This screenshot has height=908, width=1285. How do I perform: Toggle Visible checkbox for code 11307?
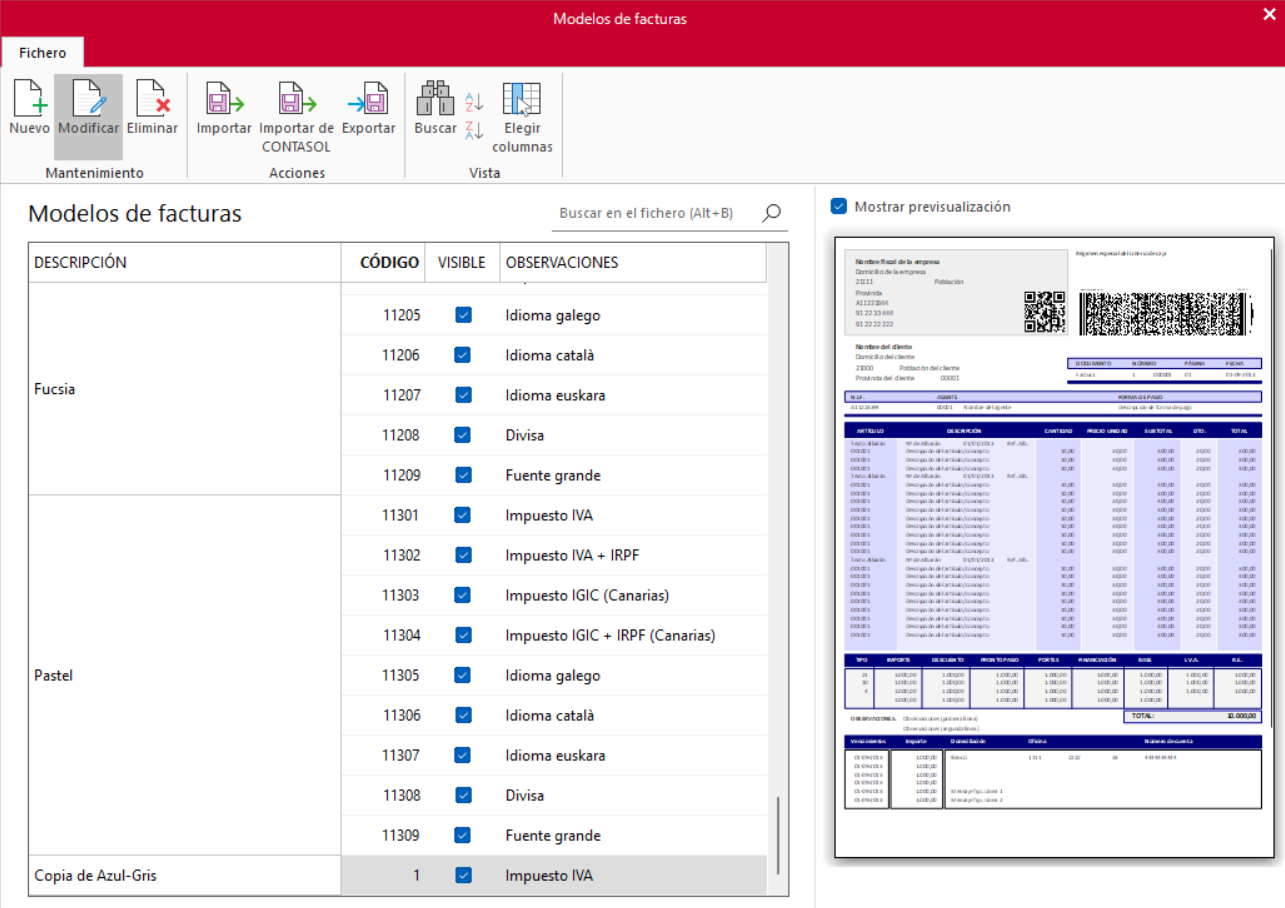(x=463, y=755)
